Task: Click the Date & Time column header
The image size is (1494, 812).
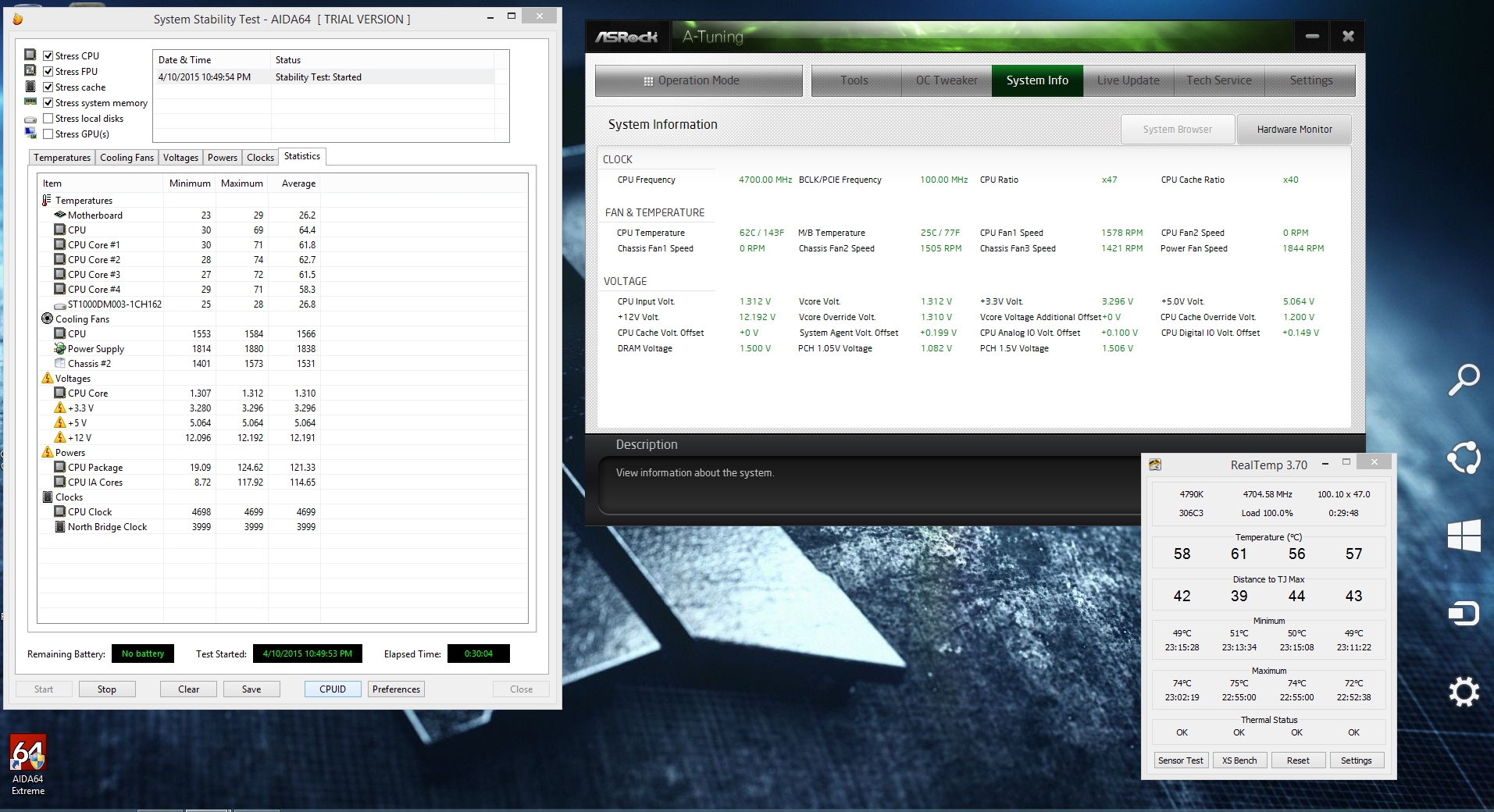Action: click(x=212, y=60)
